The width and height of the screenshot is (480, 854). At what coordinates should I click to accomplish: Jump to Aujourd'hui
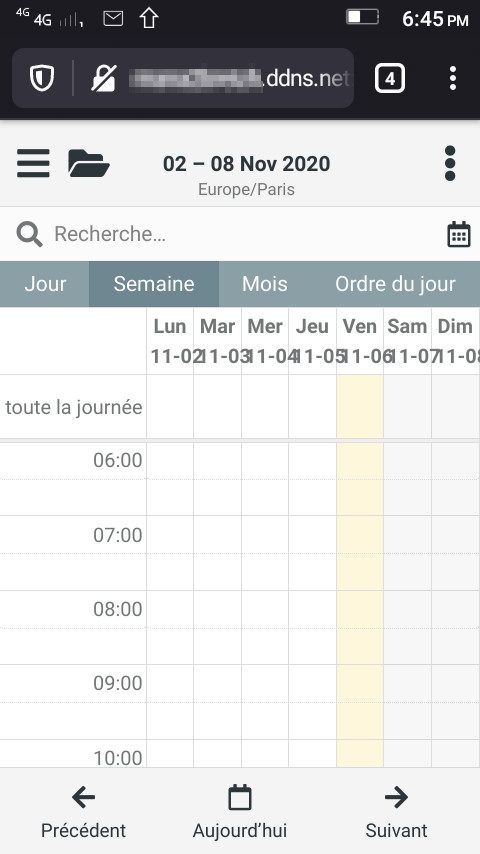click(x=240, y=812)
